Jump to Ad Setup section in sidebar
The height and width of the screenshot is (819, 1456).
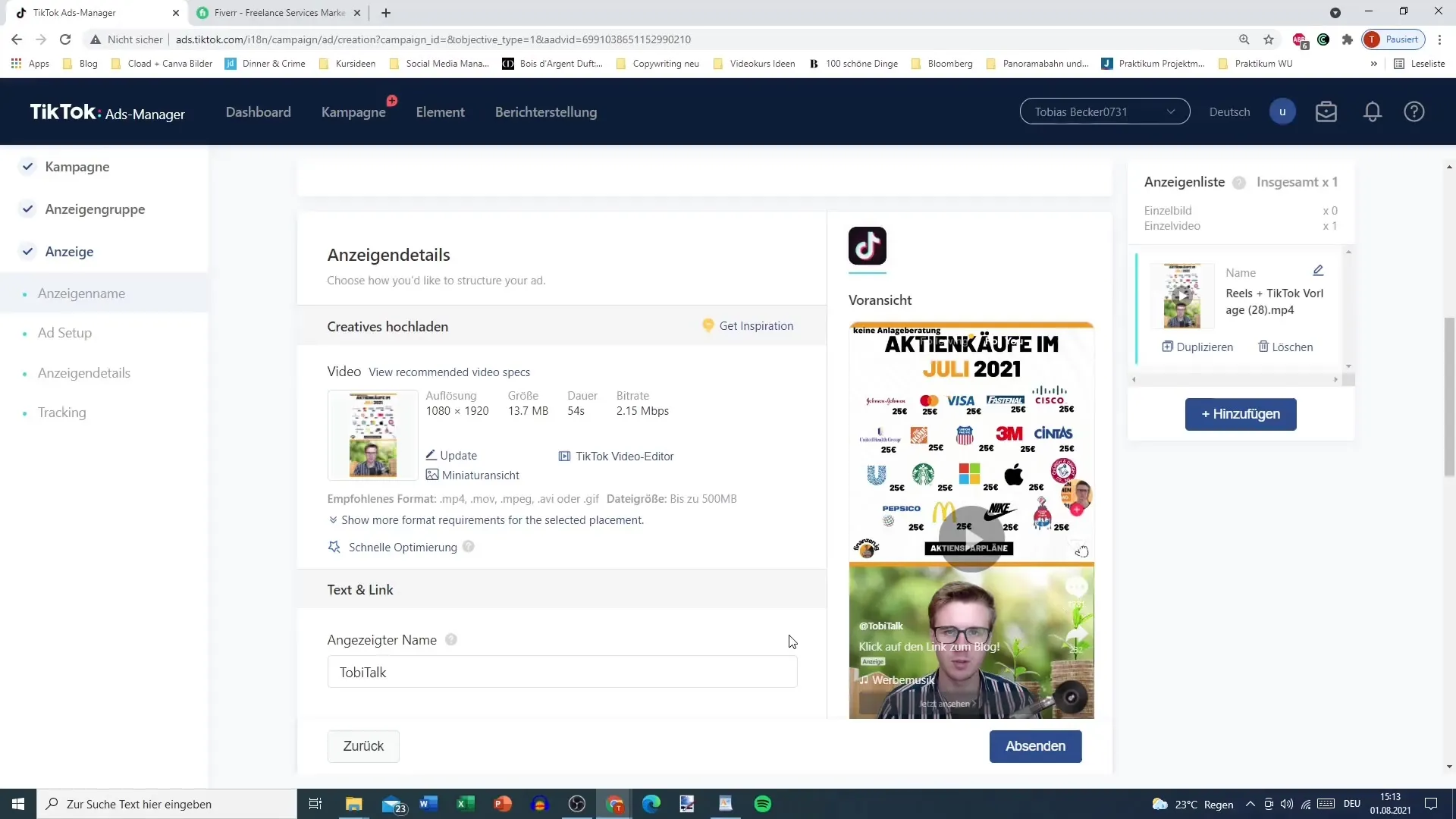[x=64, y=333]
